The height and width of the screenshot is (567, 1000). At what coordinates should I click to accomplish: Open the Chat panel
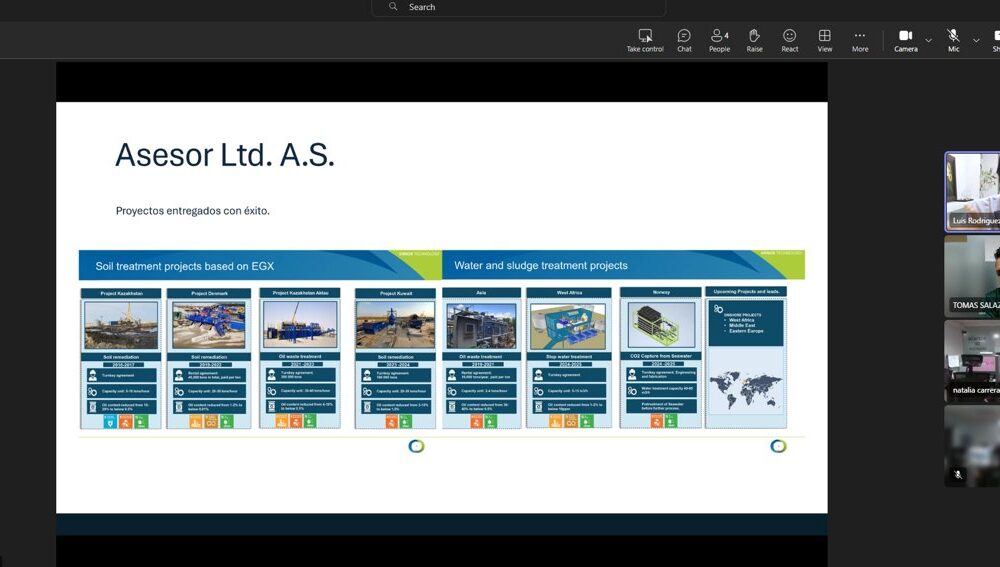click(x=684, y=40)
